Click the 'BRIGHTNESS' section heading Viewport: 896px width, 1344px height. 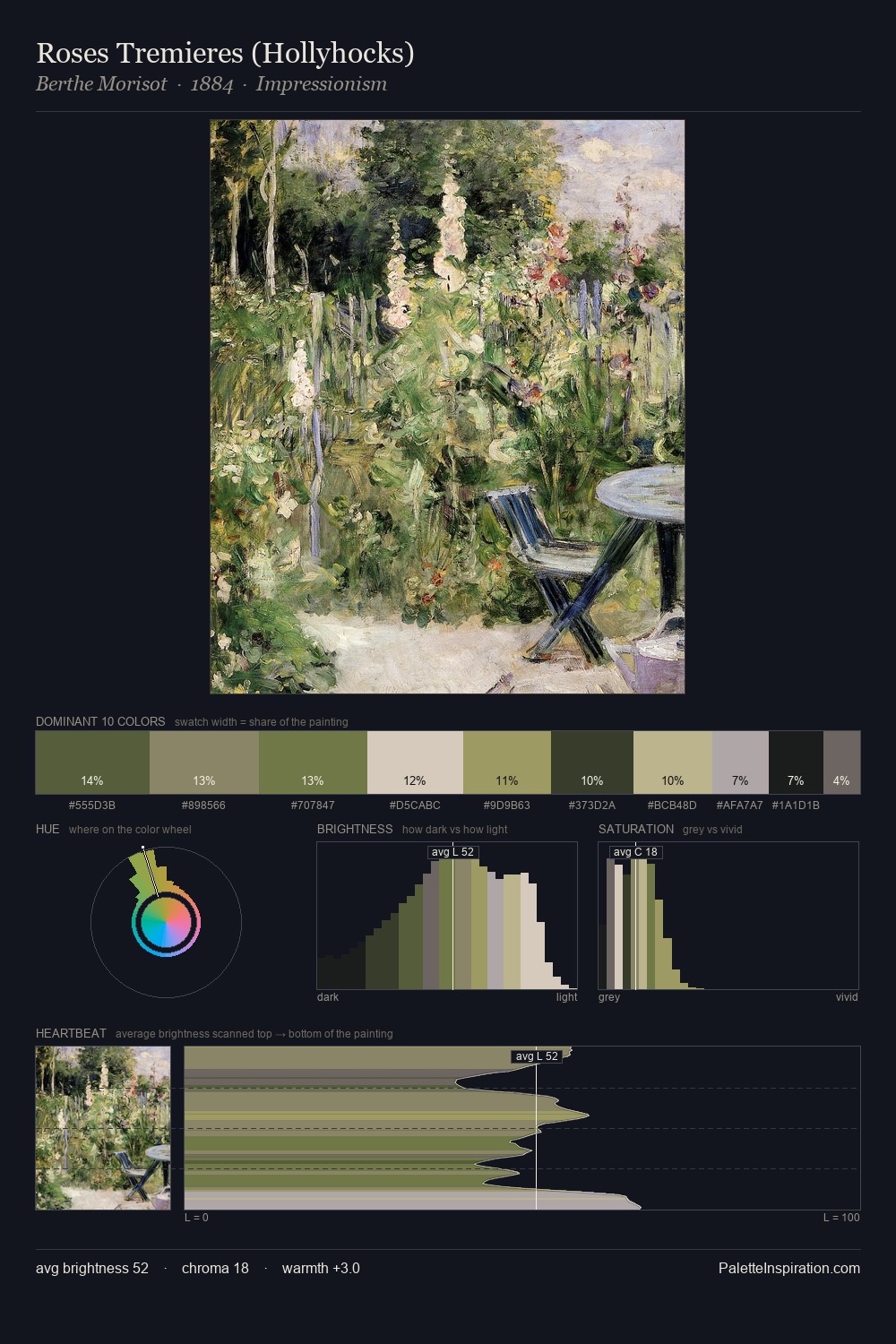pyautogui.click(x=355, y=830)
